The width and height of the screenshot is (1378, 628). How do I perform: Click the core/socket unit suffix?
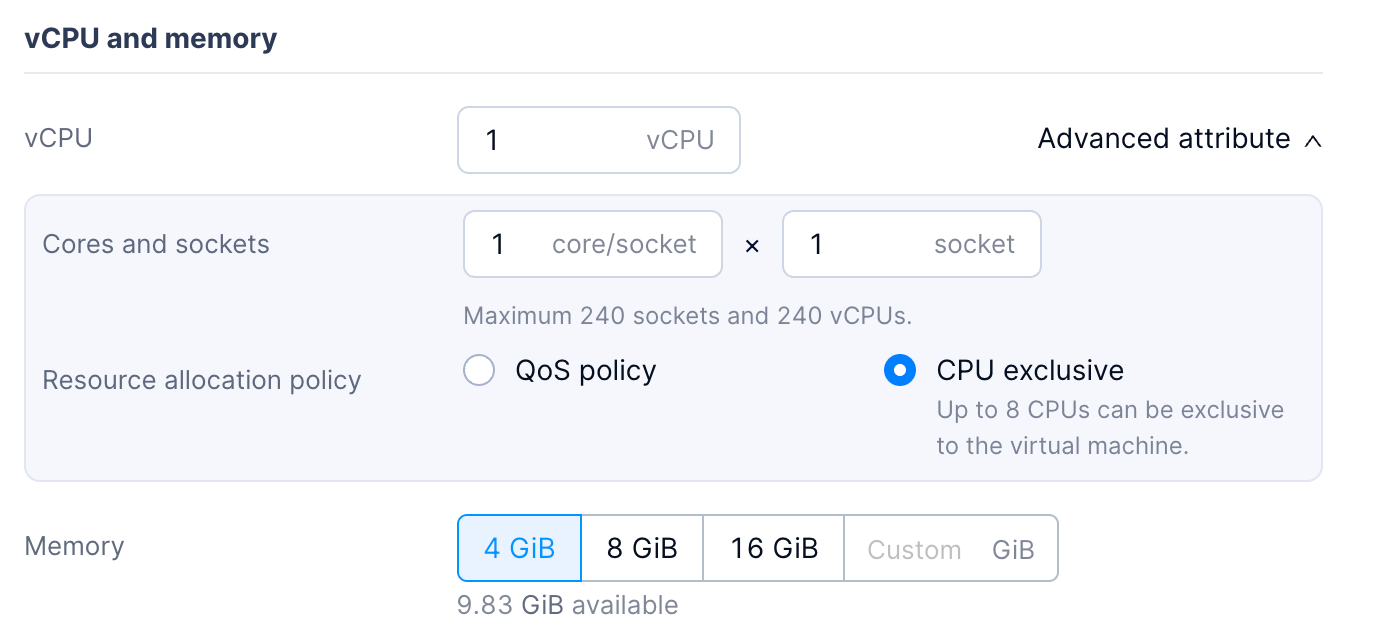tap(624, 244)
